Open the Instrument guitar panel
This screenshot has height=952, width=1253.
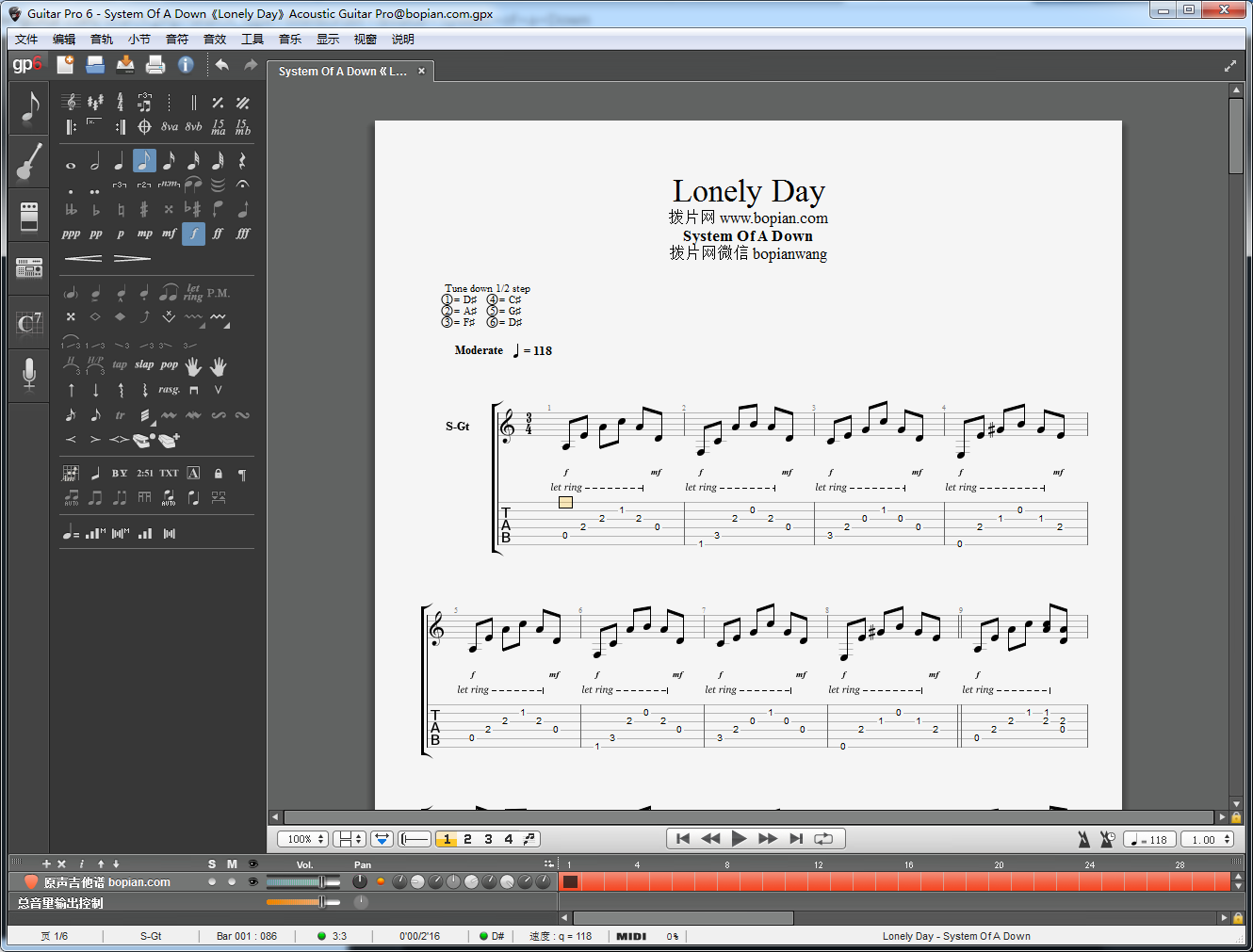point(29,162)
